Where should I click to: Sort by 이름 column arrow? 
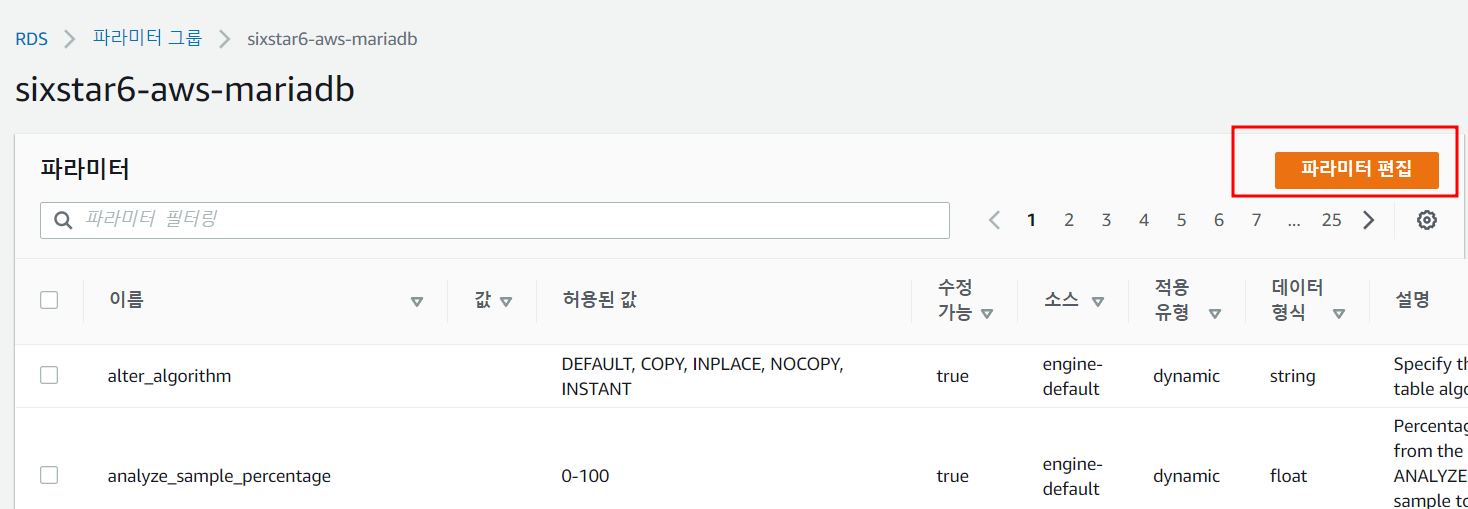[x=417, y=302]
